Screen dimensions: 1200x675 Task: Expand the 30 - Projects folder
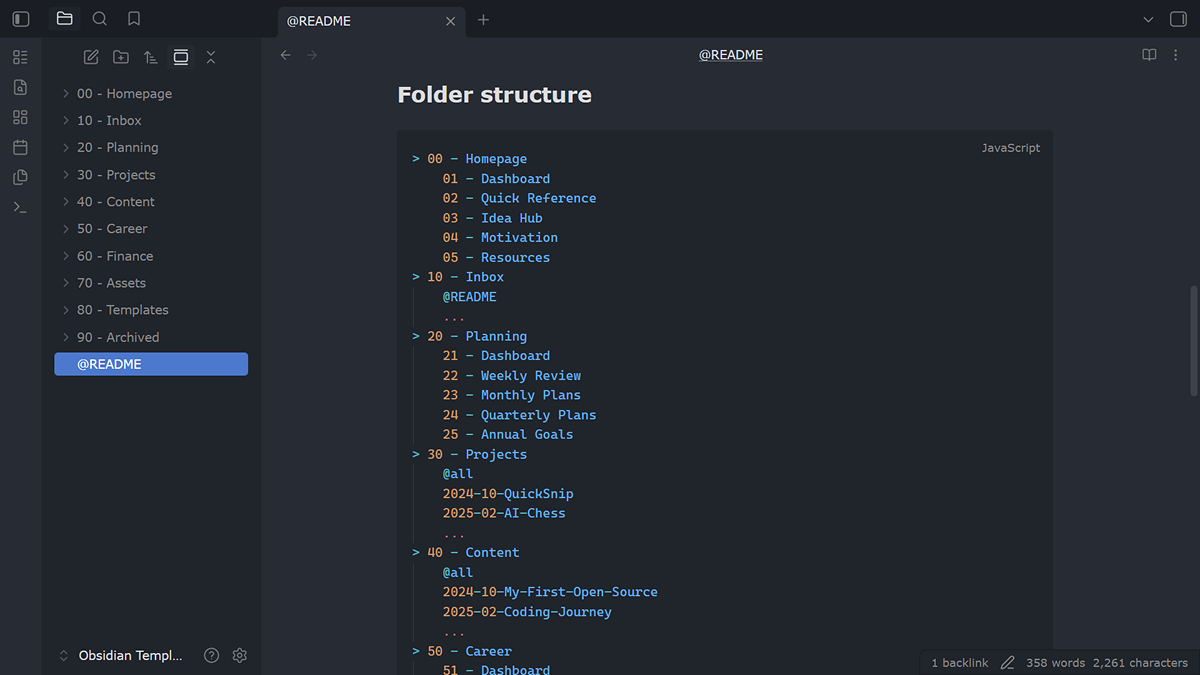(151, 174)
